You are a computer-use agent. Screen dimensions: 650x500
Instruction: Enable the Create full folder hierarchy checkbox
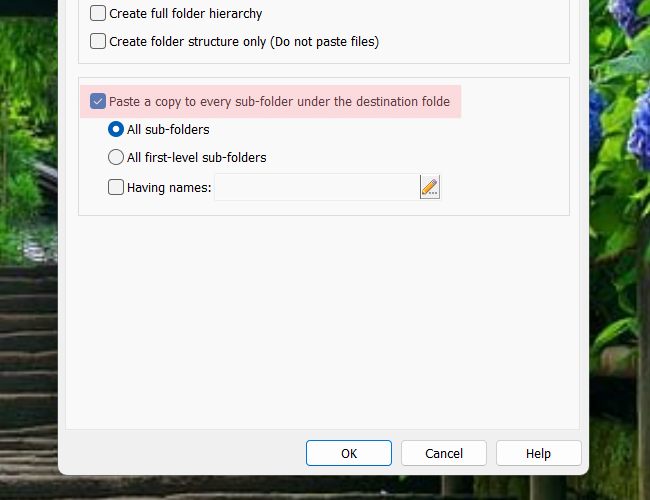coord(98,14)
